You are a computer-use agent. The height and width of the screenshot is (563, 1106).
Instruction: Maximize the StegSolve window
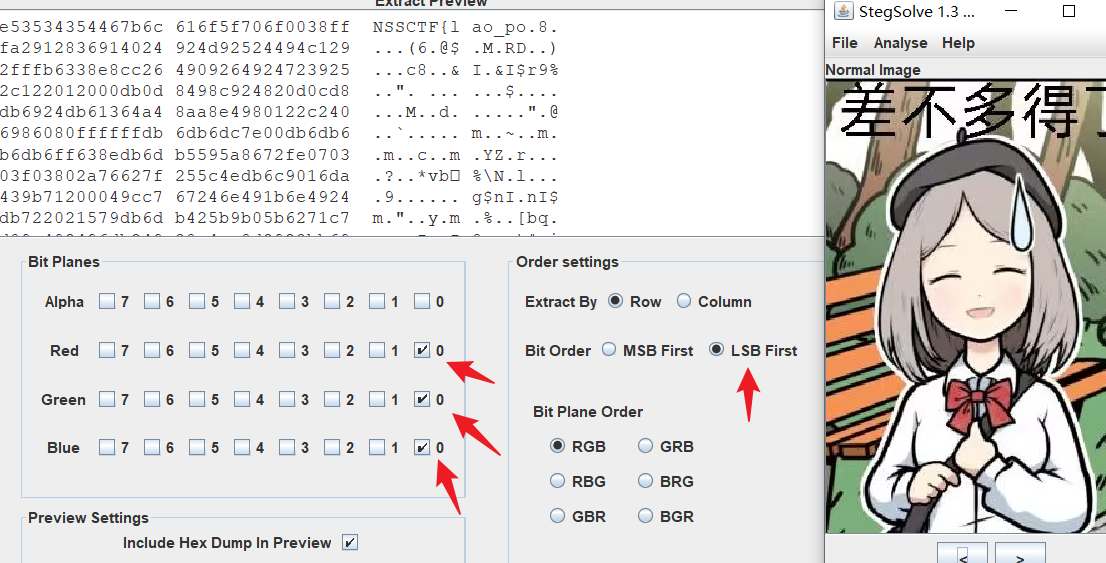pos(1069,11)
